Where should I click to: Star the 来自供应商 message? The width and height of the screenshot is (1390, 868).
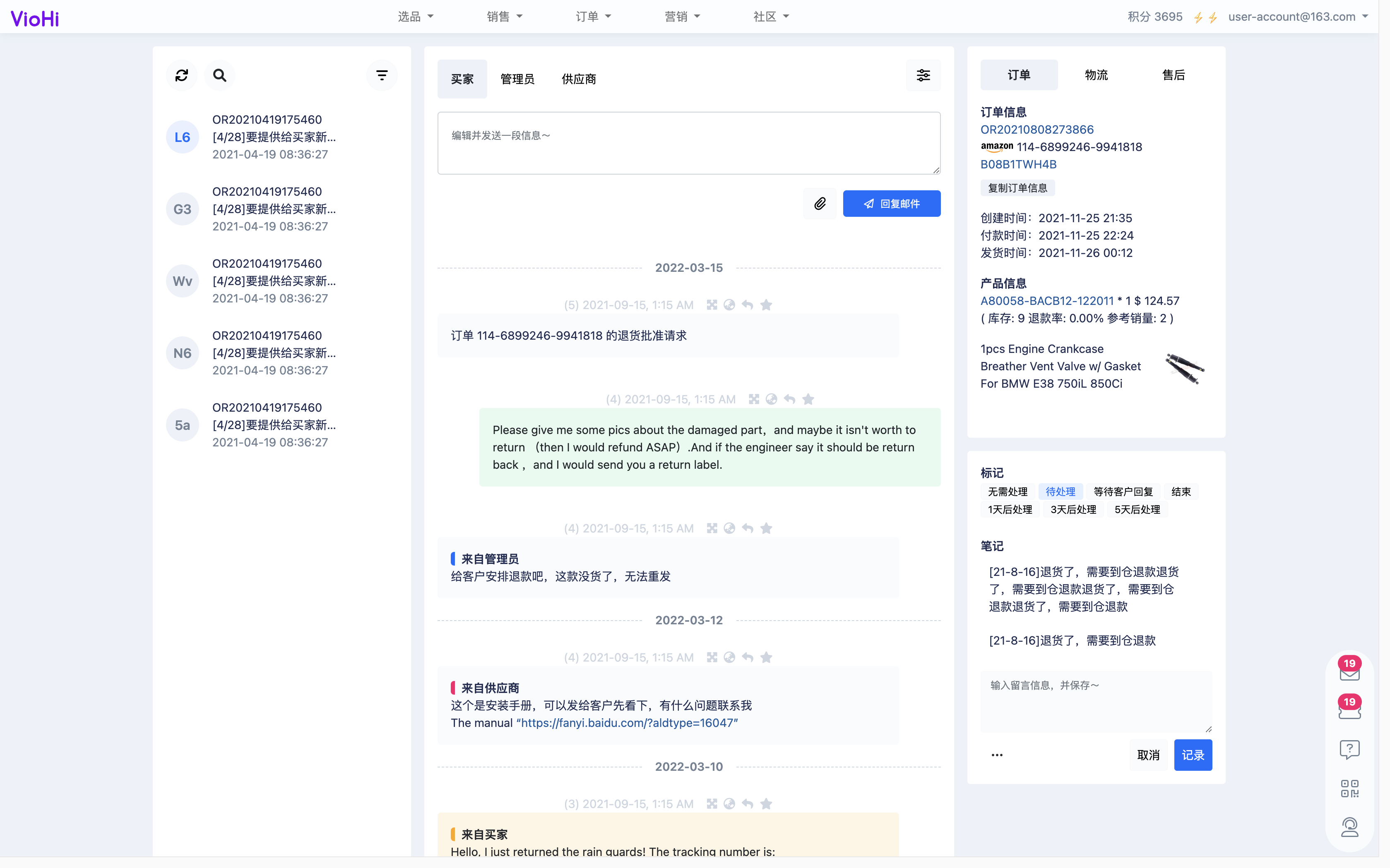point(766,657)
